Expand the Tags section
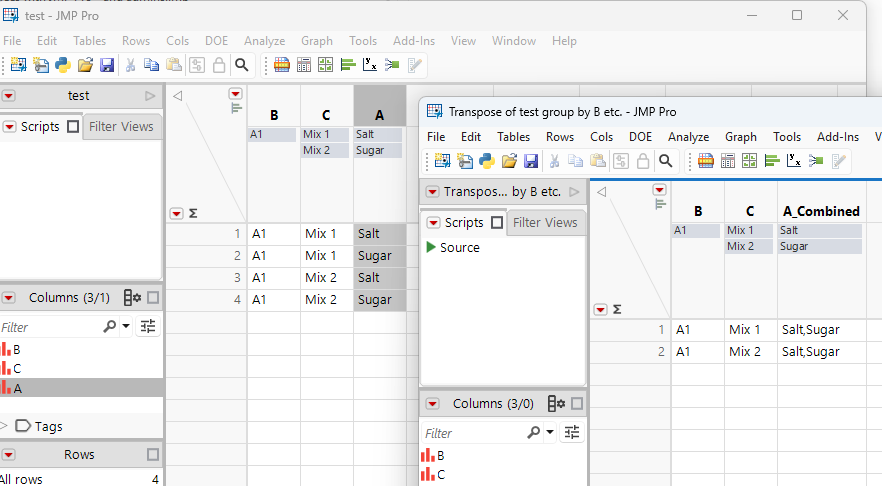 pyautogui.click(x=4, y=426)
